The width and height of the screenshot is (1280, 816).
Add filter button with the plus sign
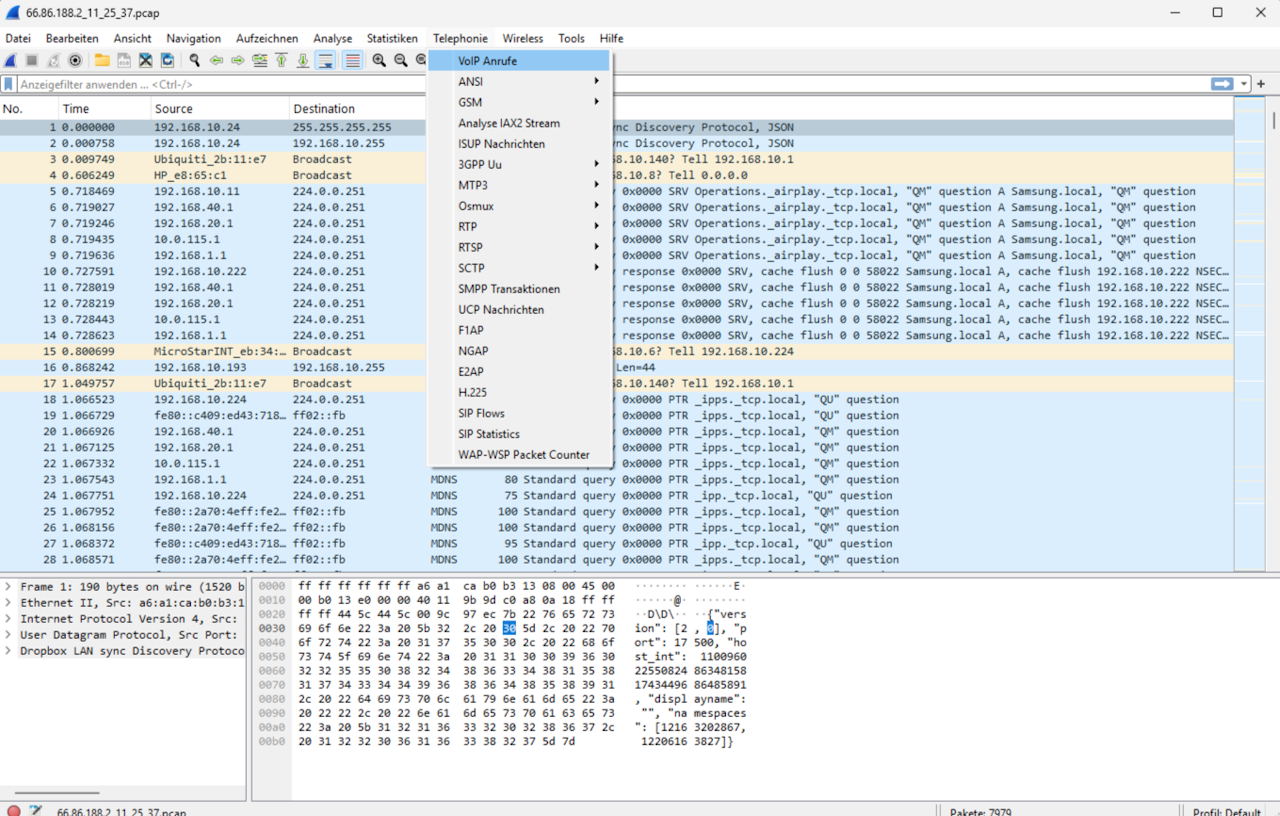coord(1261,85)
